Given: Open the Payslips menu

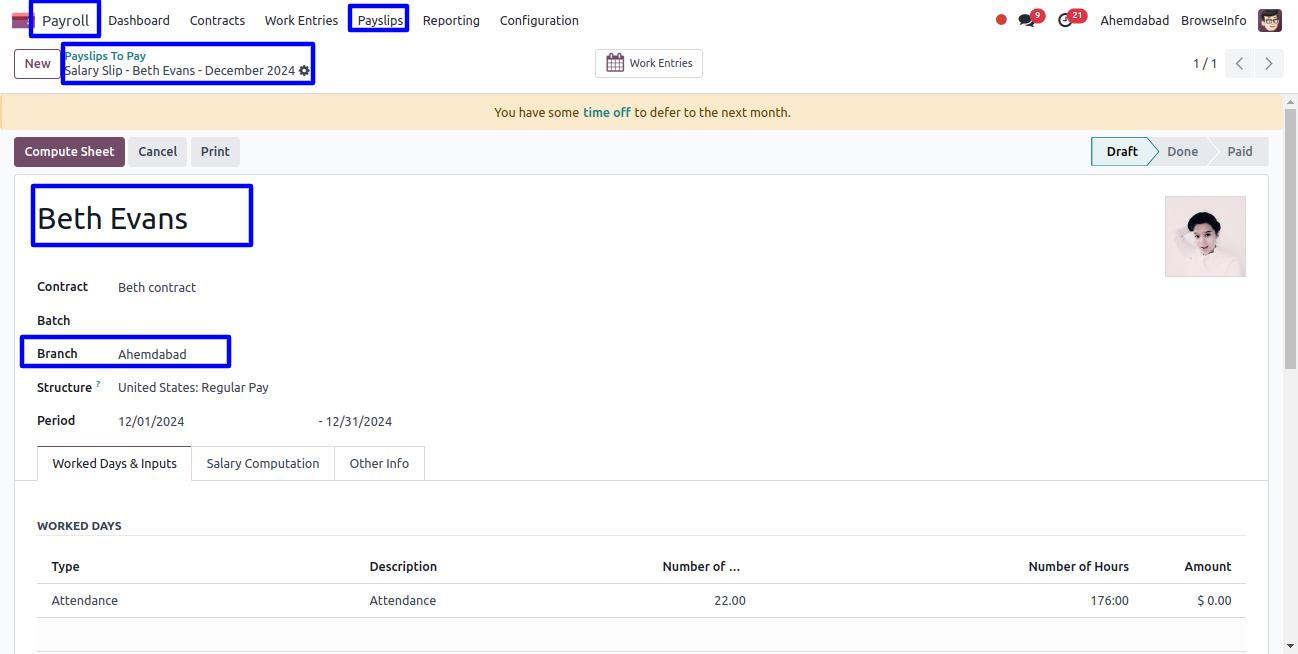Looking at the screenshot, I should 379,20.
